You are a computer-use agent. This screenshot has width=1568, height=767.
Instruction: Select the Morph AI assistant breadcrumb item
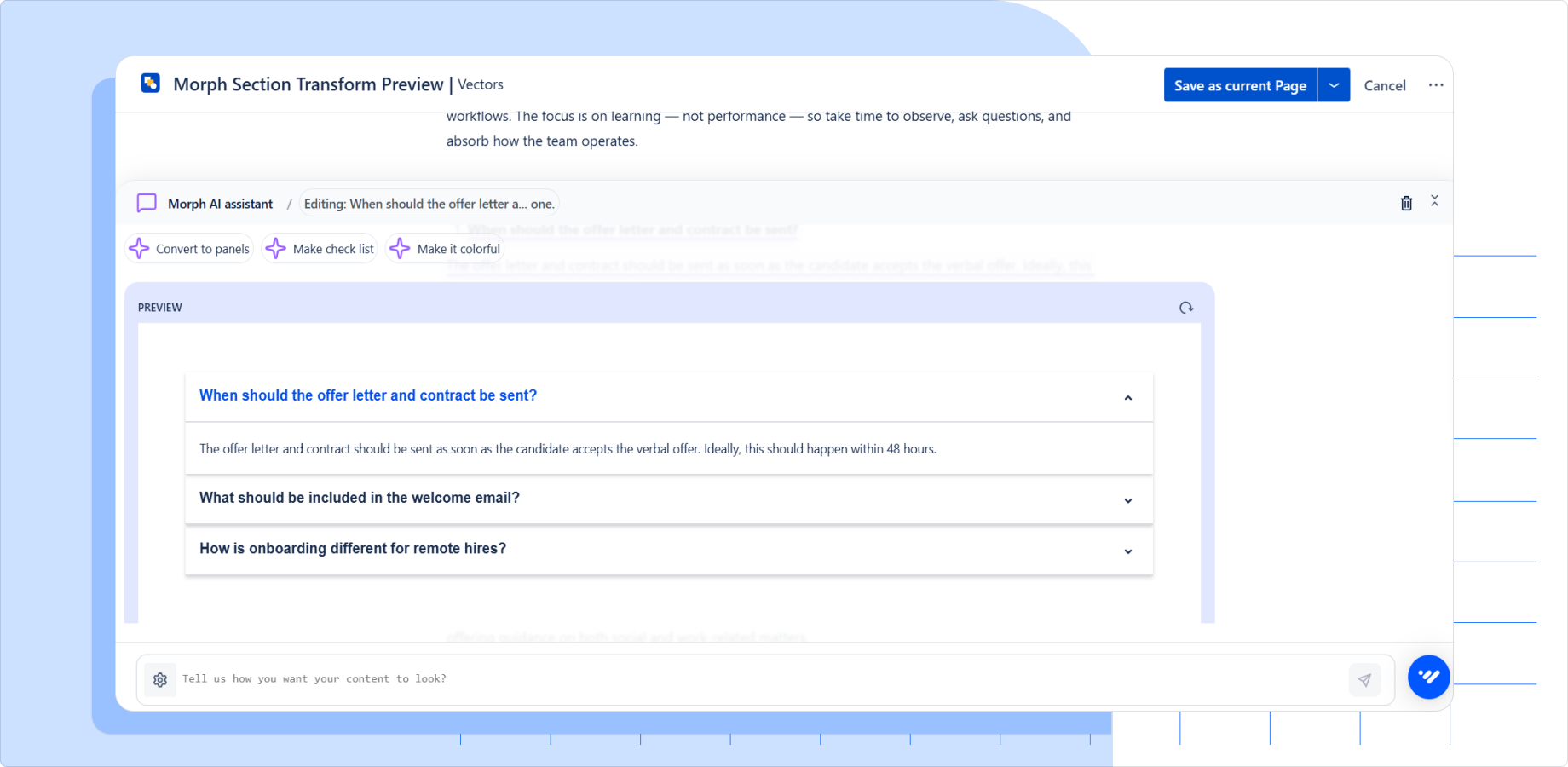coord(220,203)
